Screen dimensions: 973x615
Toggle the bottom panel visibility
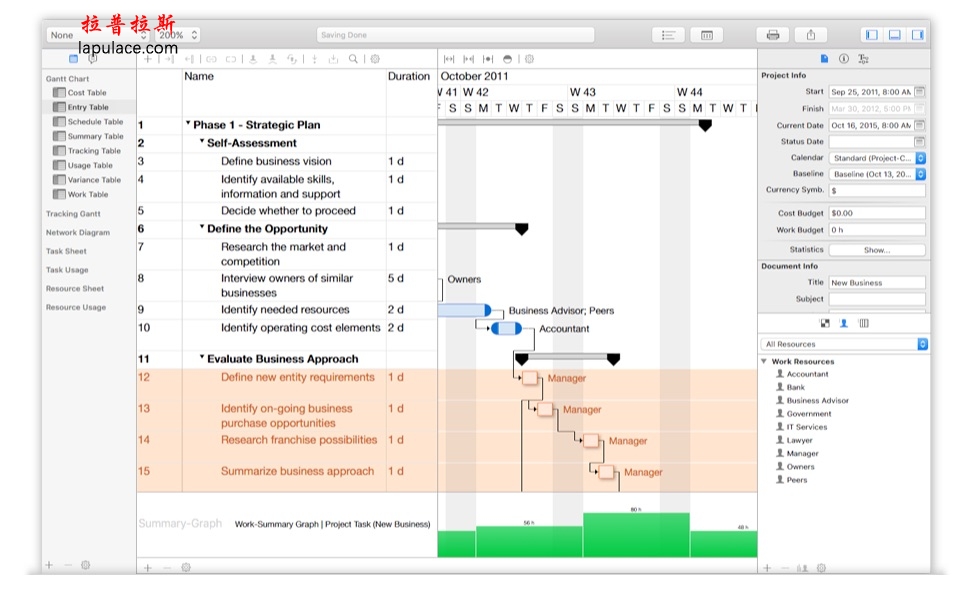[x=895, y=35]
